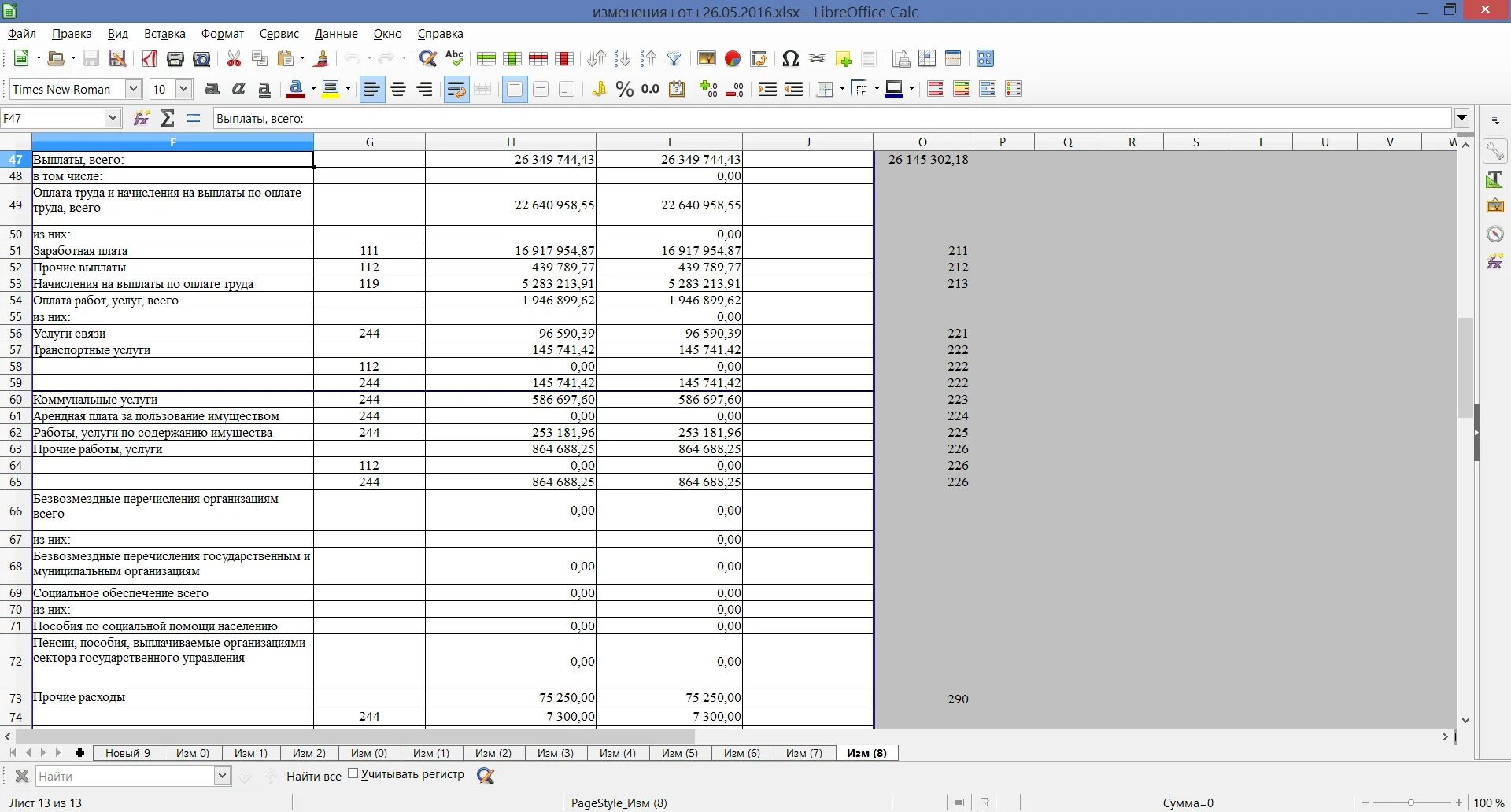This screenshot has width=1511, height=812.
Task: Check the 'Учитывать регистр' checkbox
Action: click(353, 774)
